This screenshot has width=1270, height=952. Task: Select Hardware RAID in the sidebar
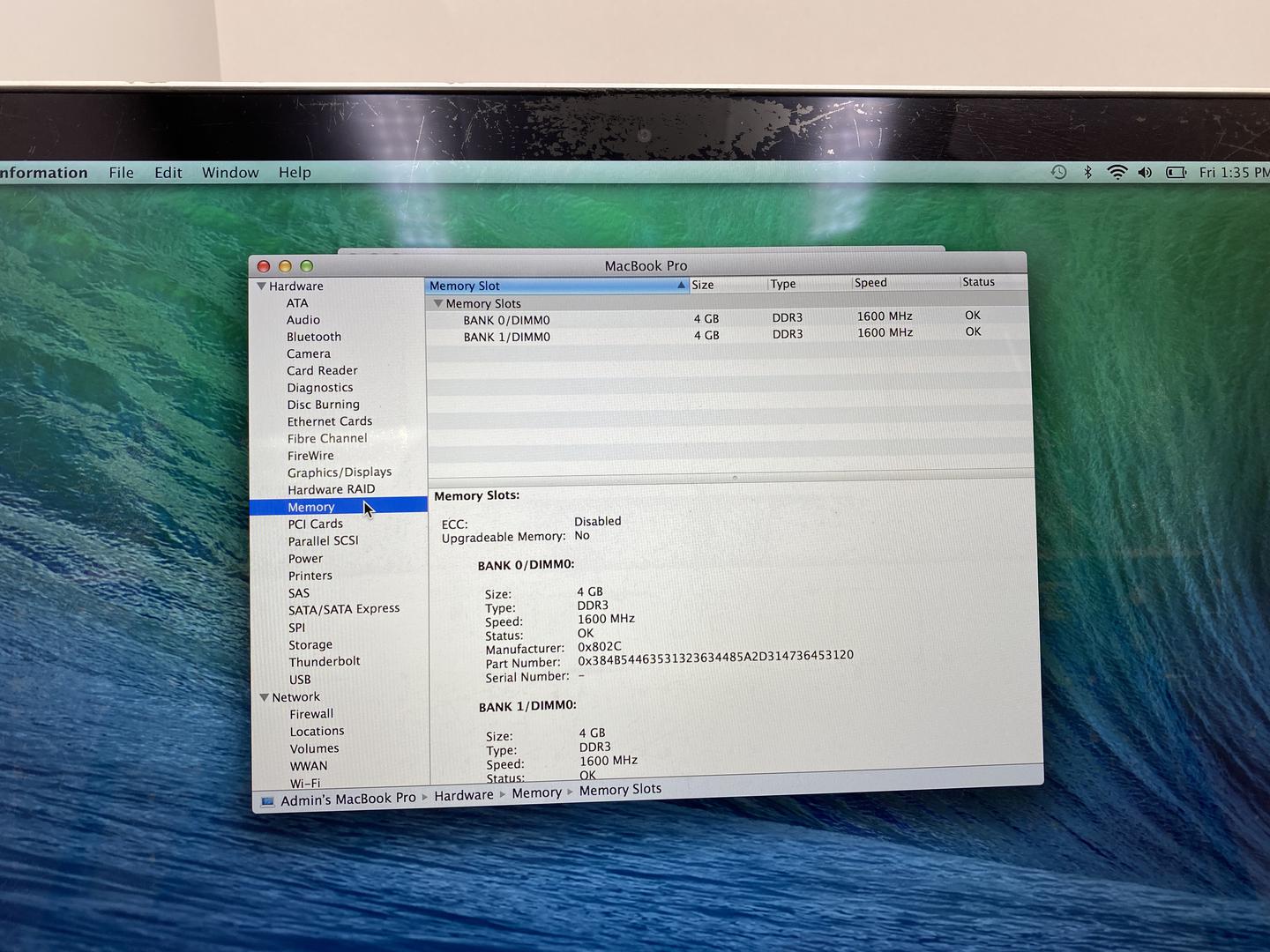pos(332,489)
